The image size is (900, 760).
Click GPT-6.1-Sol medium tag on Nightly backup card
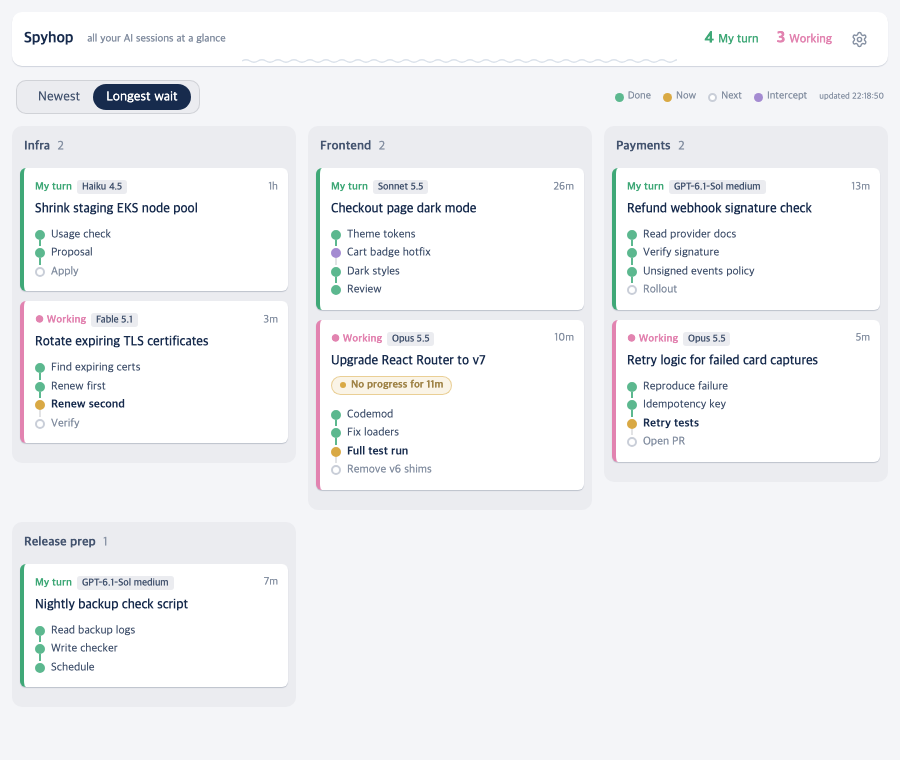pyautogui.click(x=125, y=582)
